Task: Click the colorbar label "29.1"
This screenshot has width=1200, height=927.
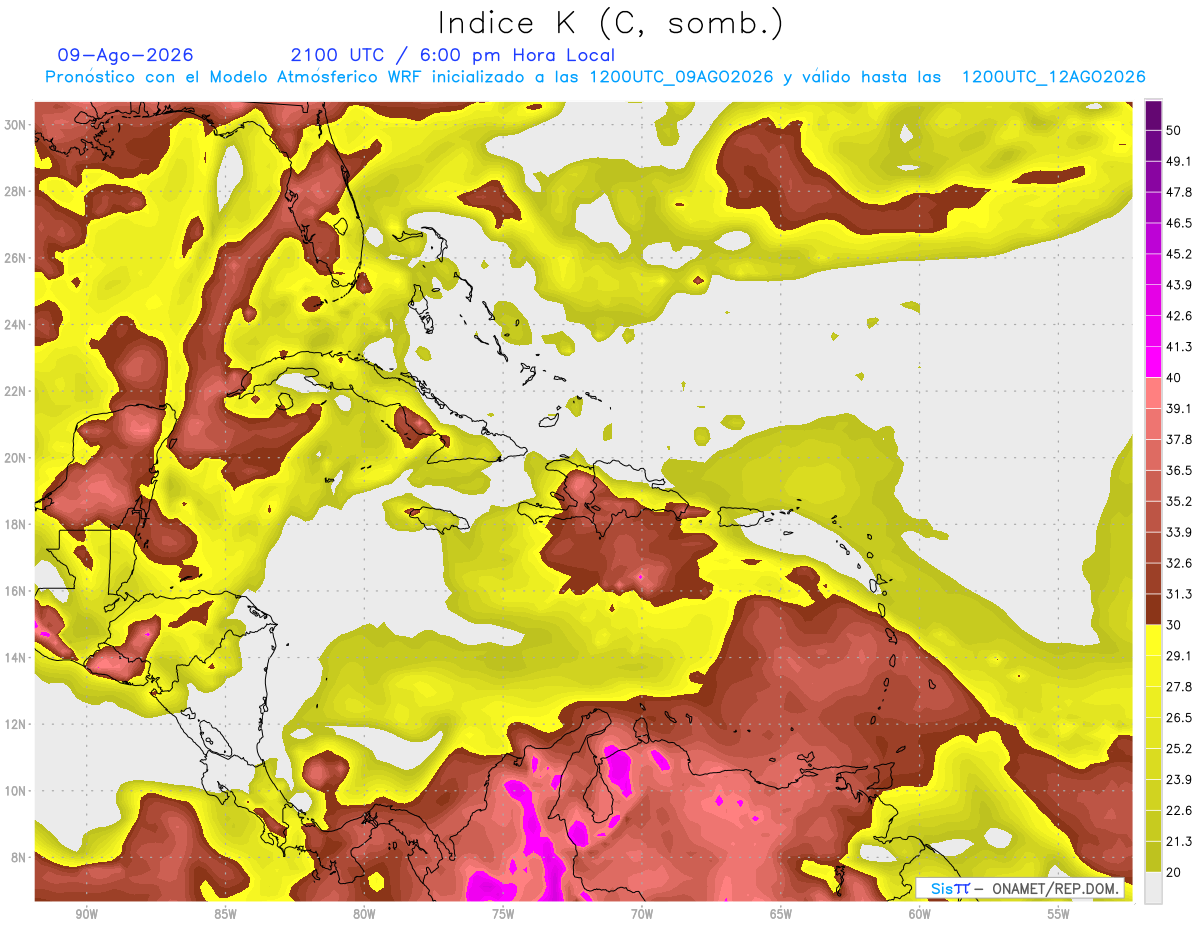Action: click(1178, 656)
